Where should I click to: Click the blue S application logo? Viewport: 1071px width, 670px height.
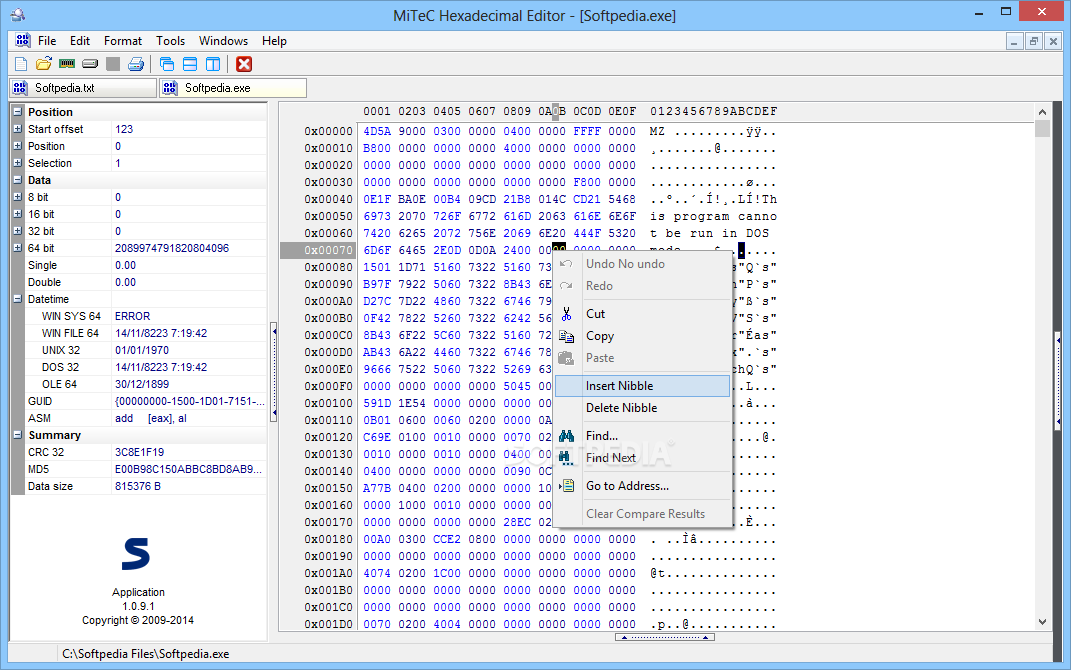pos(136,554)
